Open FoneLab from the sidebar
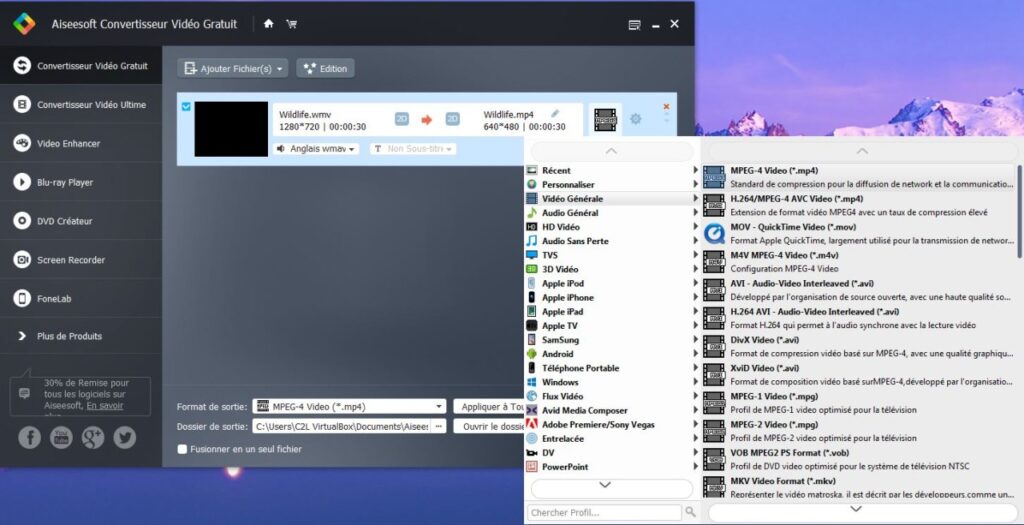Viewport: 1024px width, 525px height. [81, 298]
